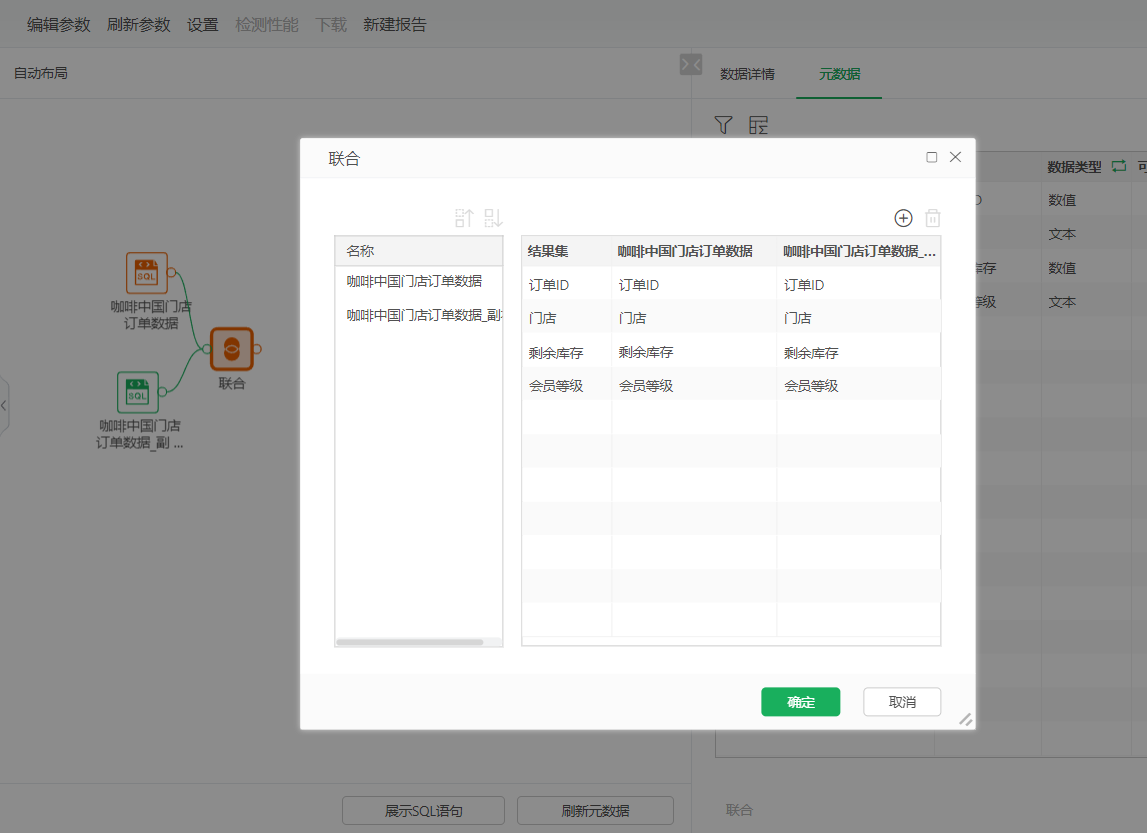The width and height of the screenshot is (1147, 833).
Task: Select the filter funnel icon in 元数据 panel
Action: coord(723,125)
